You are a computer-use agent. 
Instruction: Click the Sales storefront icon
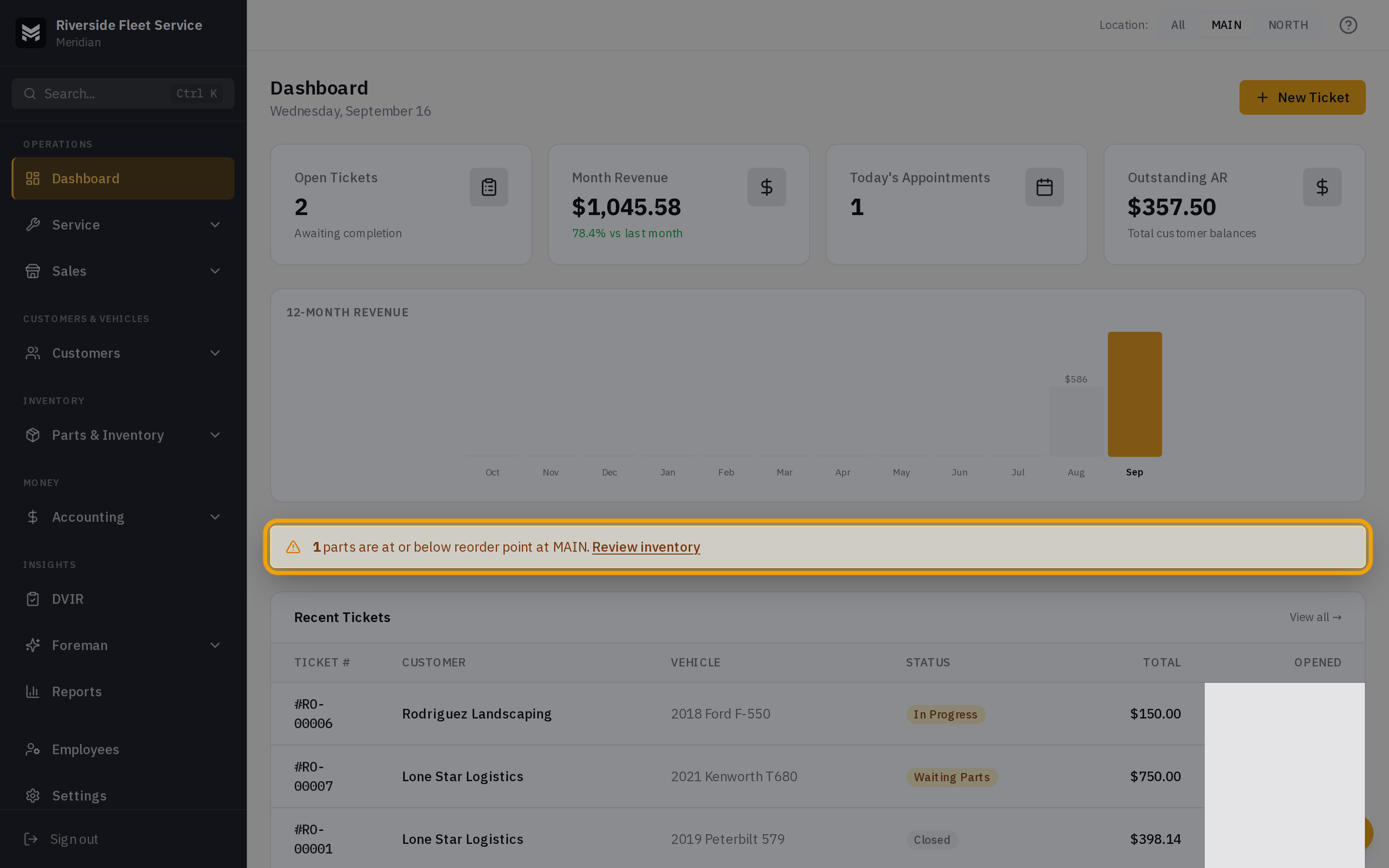33,271
